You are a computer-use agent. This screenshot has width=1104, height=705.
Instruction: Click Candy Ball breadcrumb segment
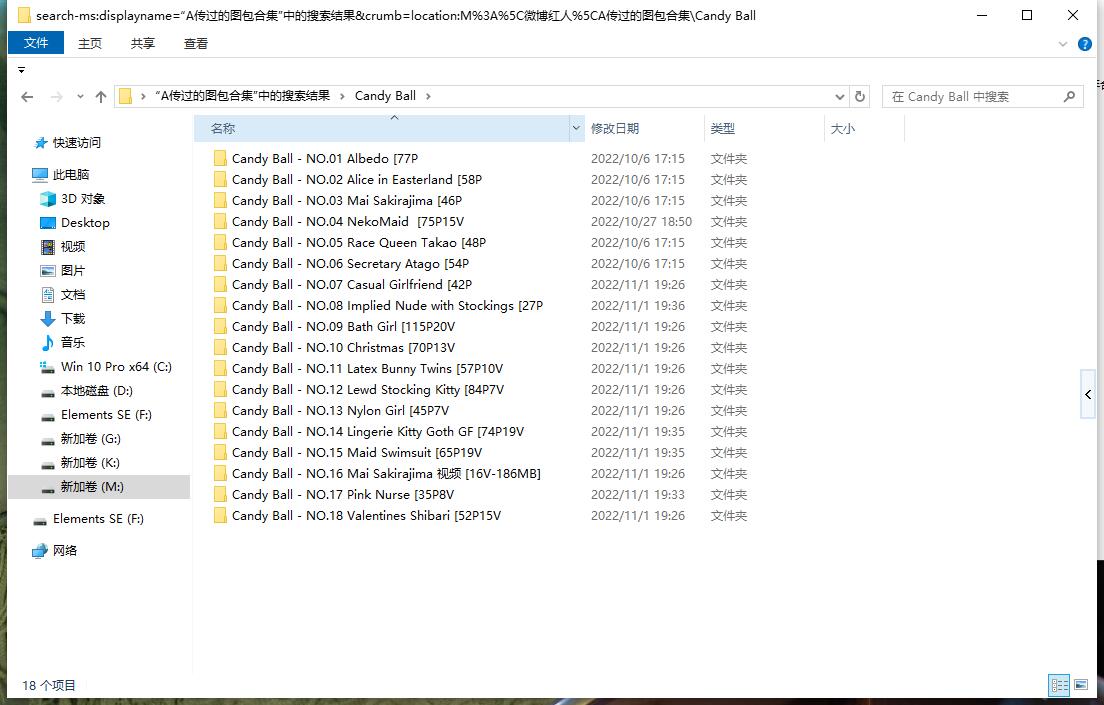385,96
